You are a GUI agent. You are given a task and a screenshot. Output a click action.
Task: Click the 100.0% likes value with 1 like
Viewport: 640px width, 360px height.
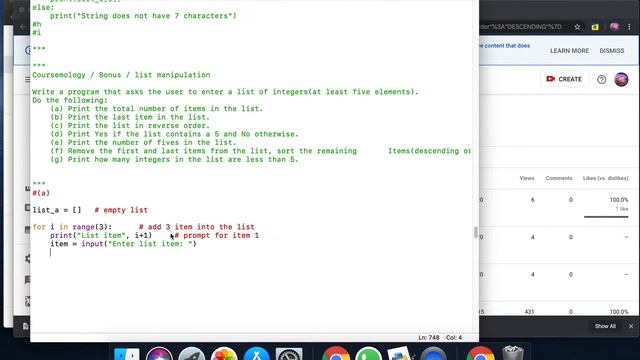[x=619, y=200]
